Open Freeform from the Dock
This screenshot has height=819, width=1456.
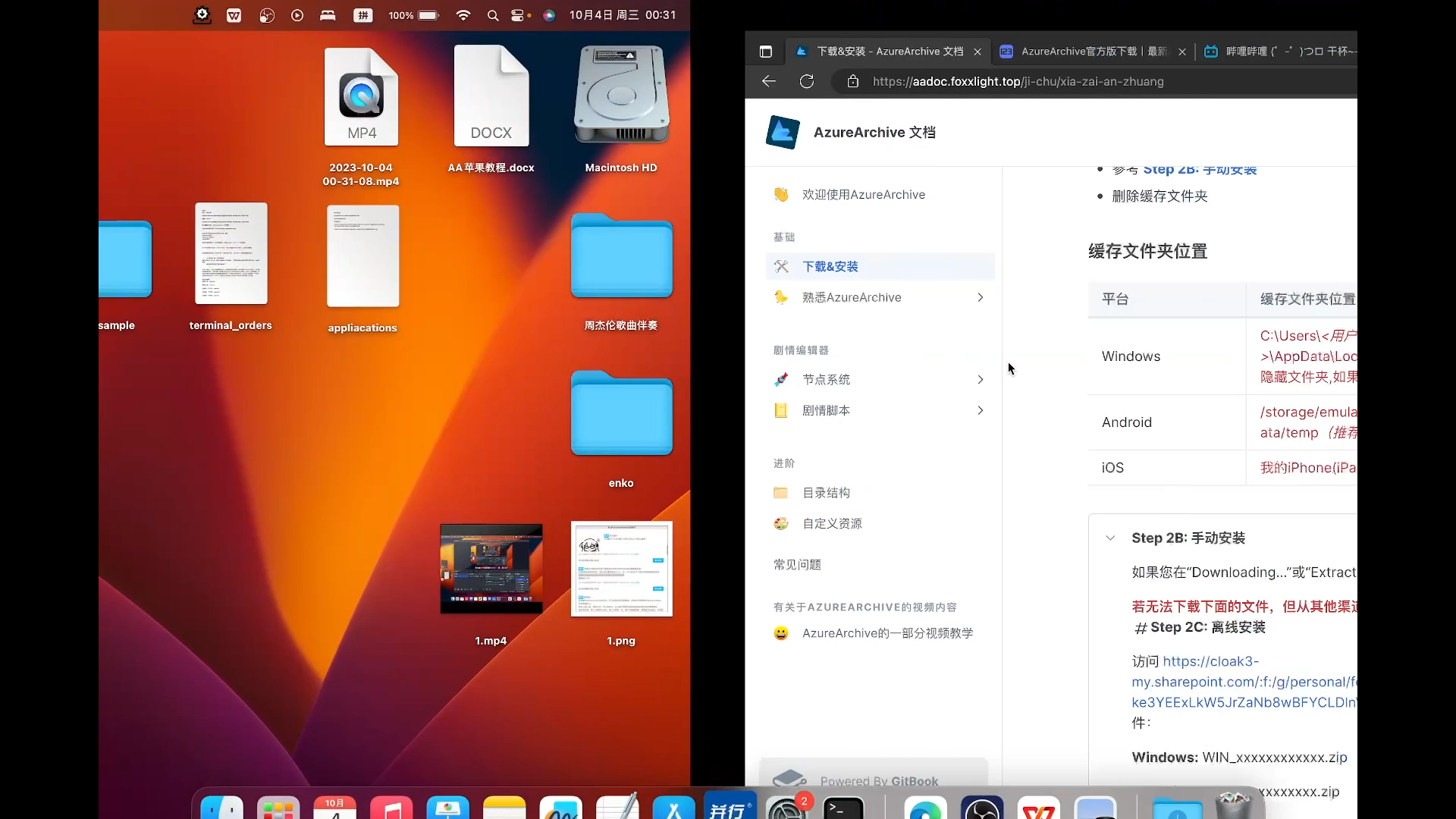[x=560, y=807]
